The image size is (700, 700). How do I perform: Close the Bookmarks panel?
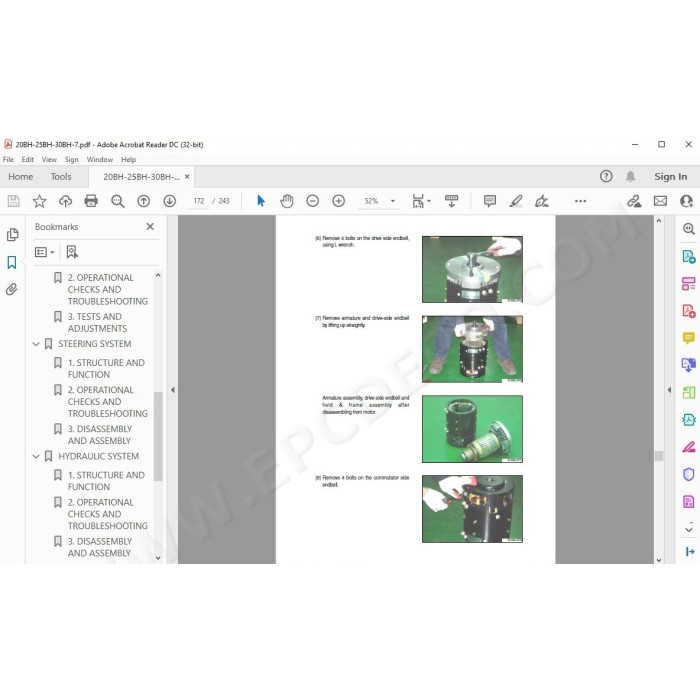[150, 226]
